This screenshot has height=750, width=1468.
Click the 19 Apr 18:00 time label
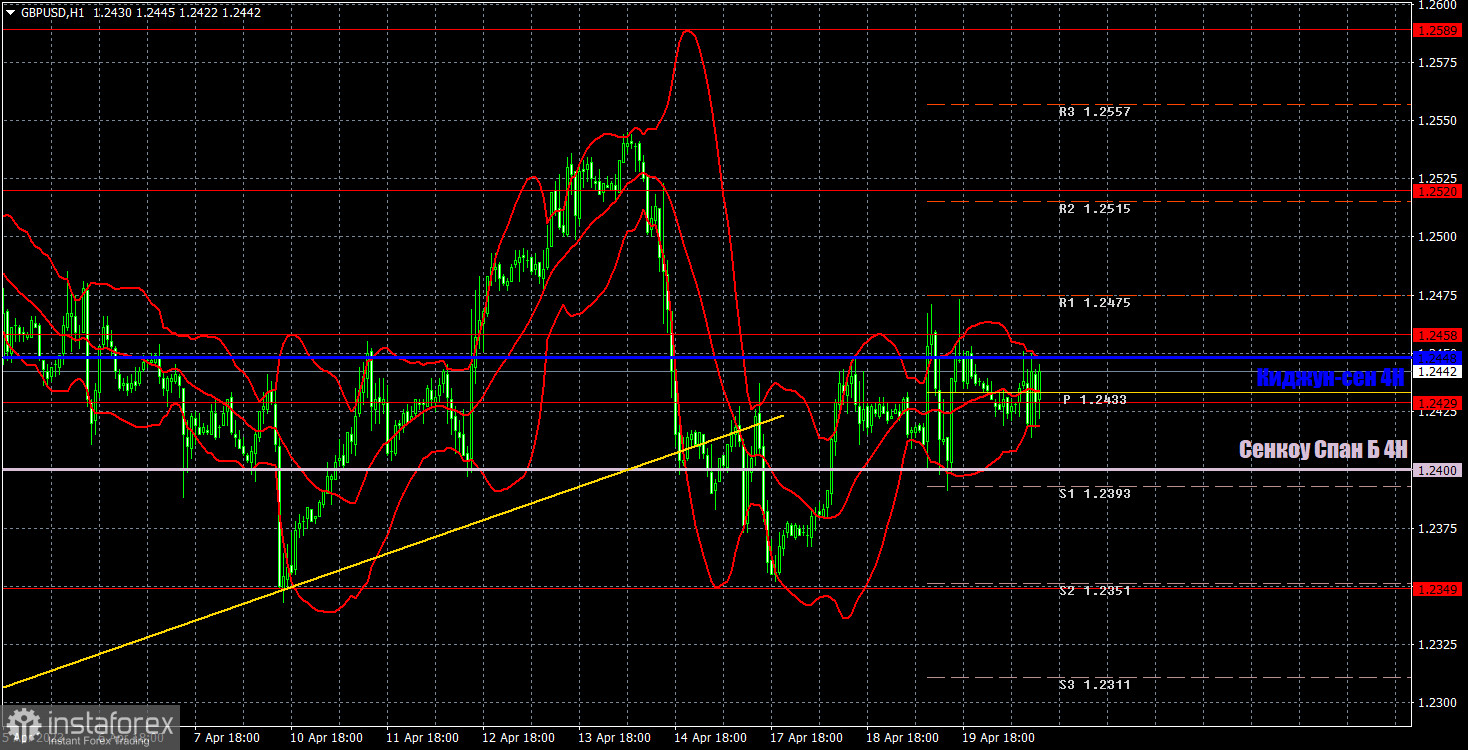1000,738
